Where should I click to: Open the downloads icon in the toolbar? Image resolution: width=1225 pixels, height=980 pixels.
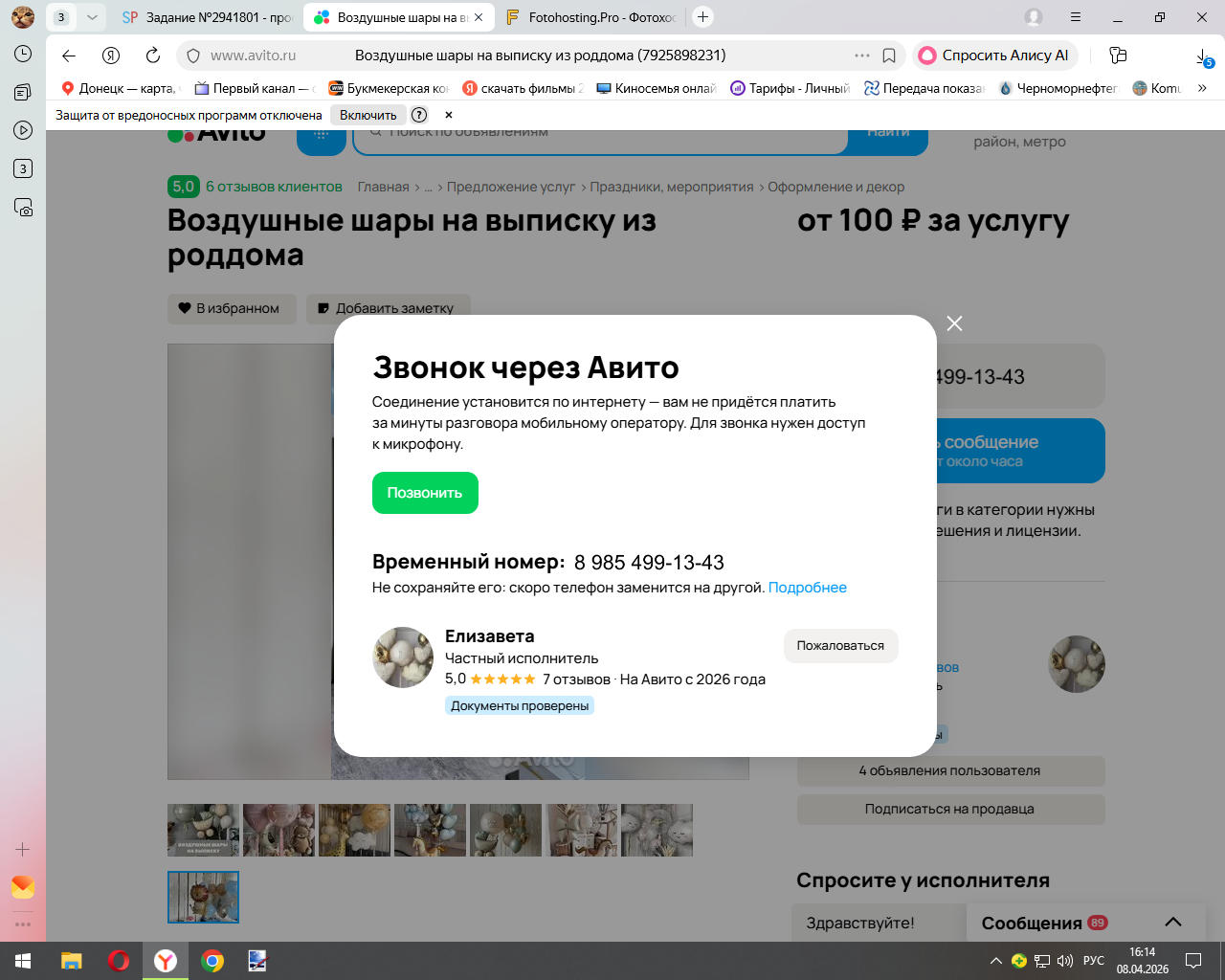point(1204,56)
